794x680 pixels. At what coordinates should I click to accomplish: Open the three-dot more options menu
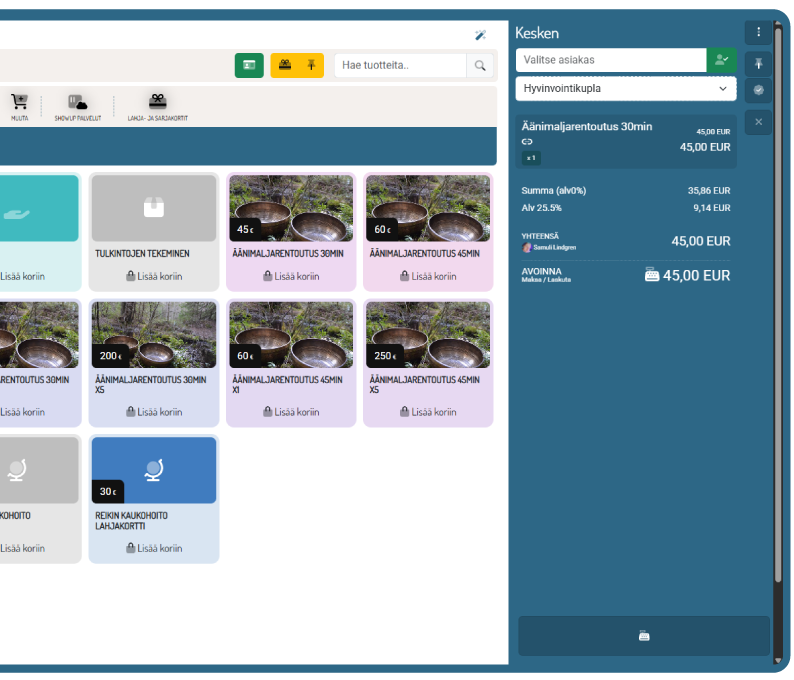pyautogui.click(x=758, y=32)
